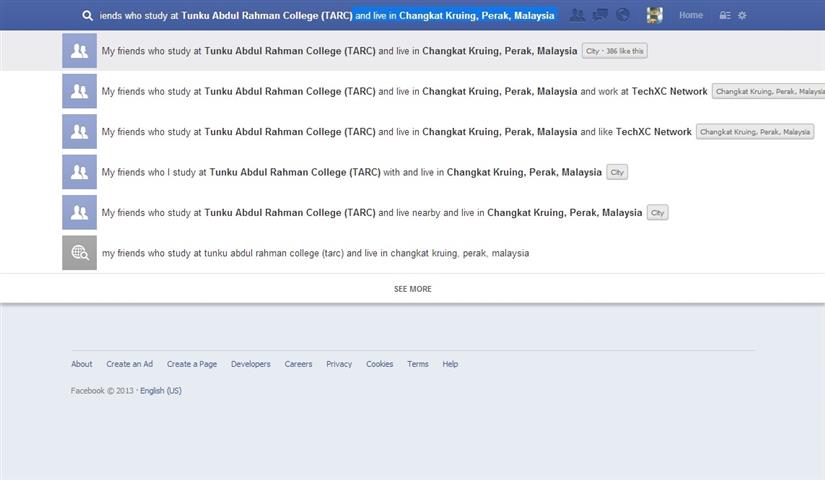Select lowercase web search suggestion text
This screenshot has width=825, height=480.
(x=316, y=253)
